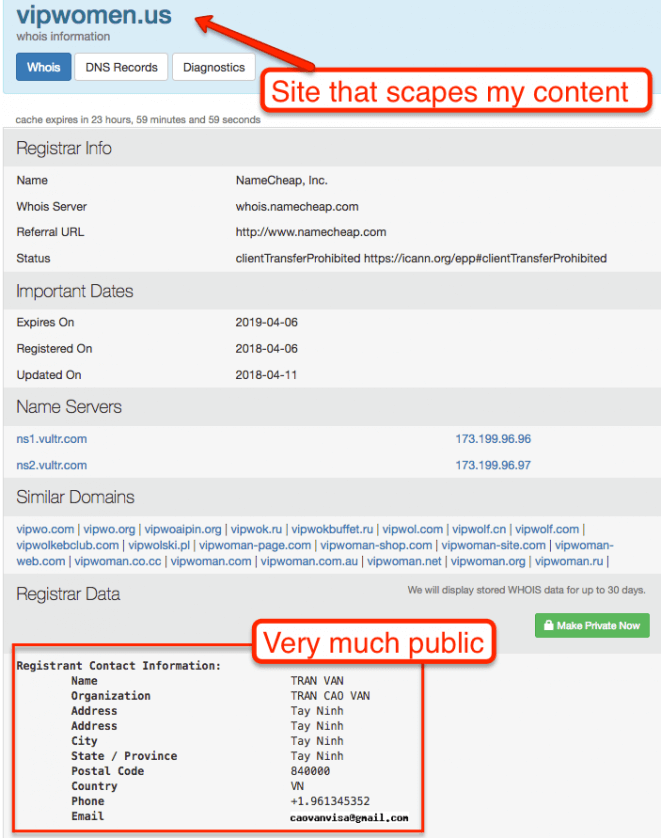Viewport: 661px width, 838px height.
Task: Open similar domain vipwoman.org
Action: (488, 561)
